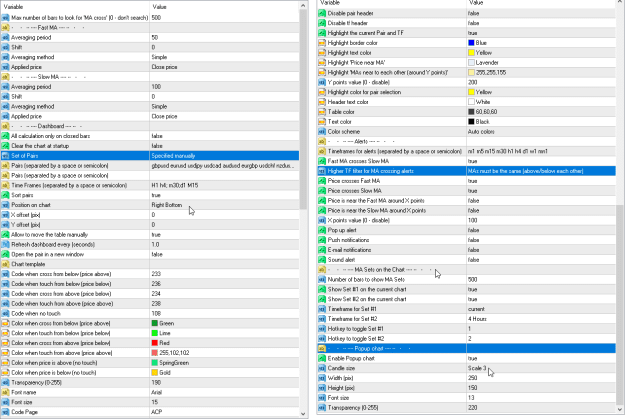The width and height of the screenshot is (625, 419).
Task: Click the icon beside 'Font name'
Action: pyautogui.click(x=5, y=392)
